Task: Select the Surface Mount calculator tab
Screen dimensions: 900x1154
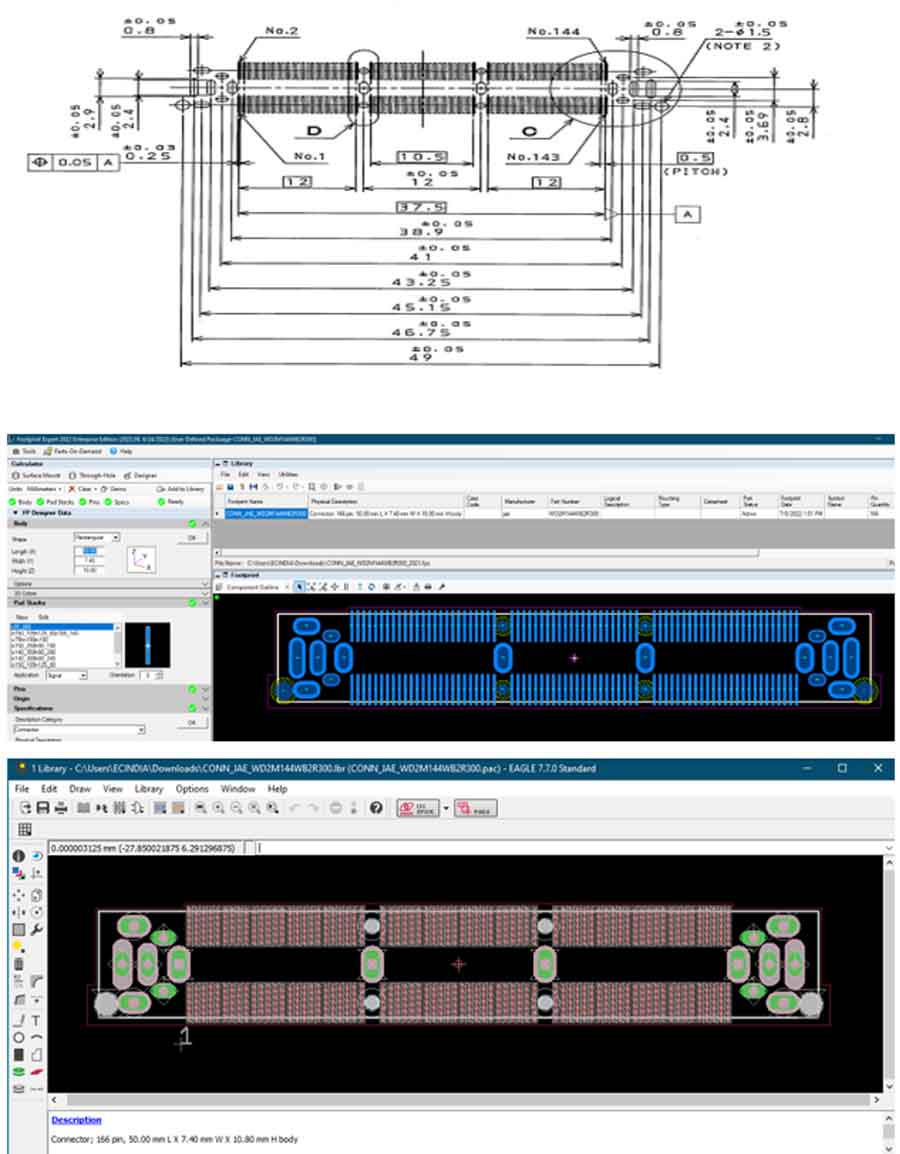Action: point(37,475)
